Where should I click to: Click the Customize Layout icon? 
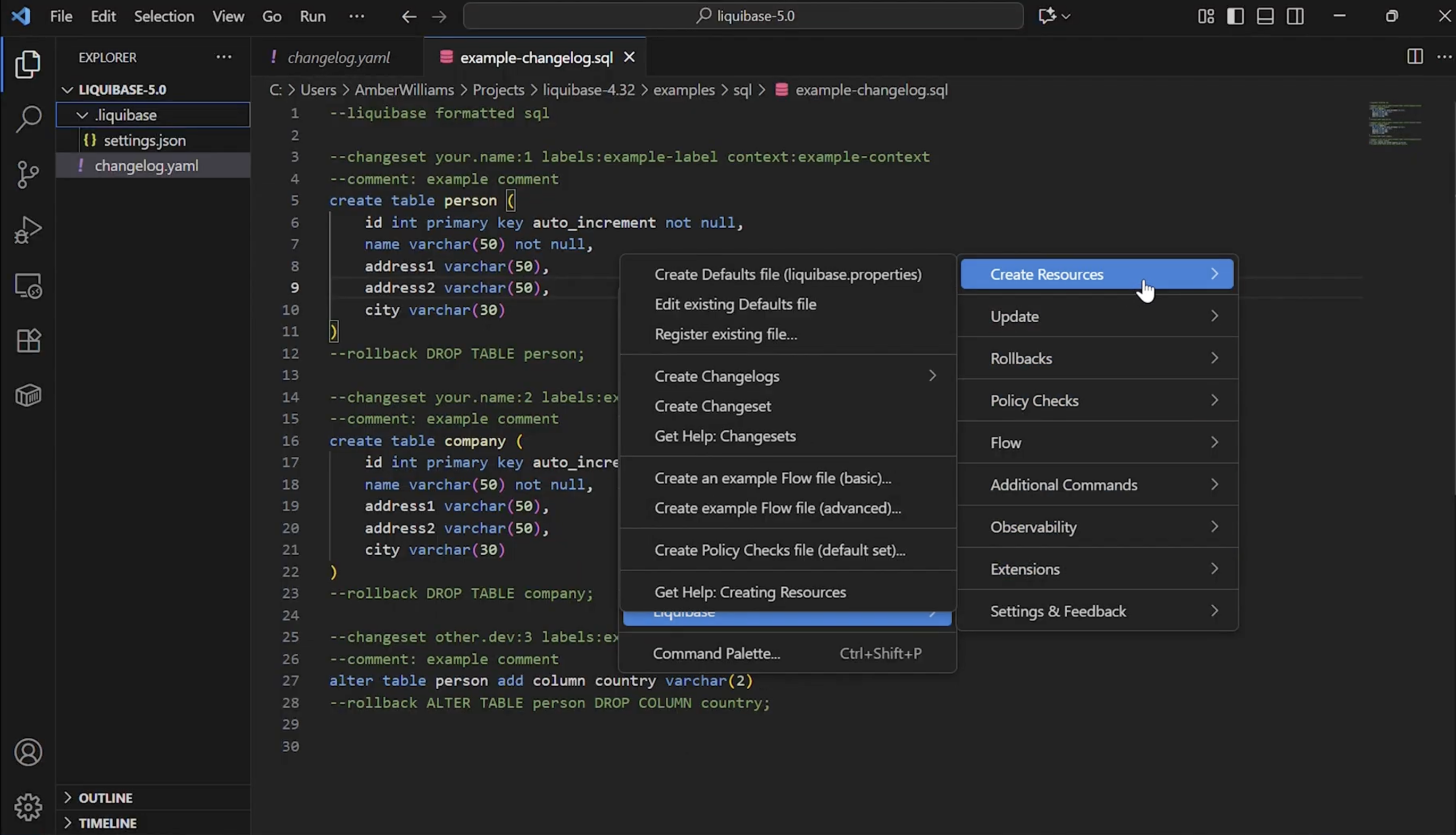pos(1206,16)
